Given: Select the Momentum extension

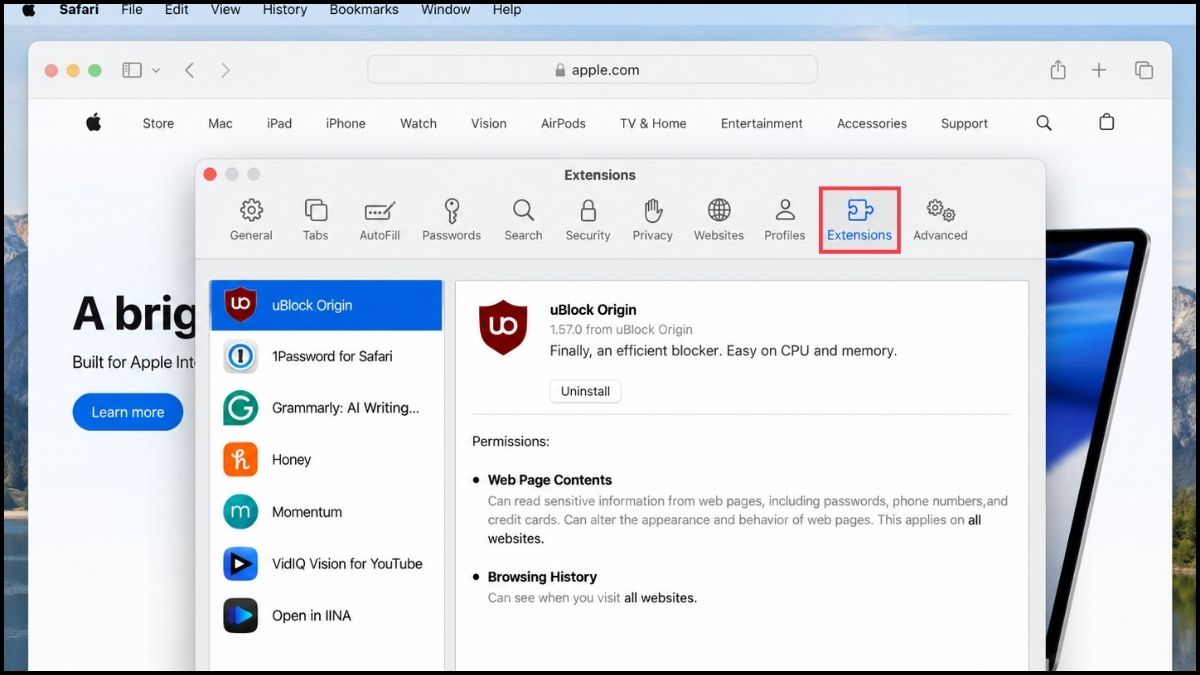Looking at the screenshot, I should click(326, 512).
